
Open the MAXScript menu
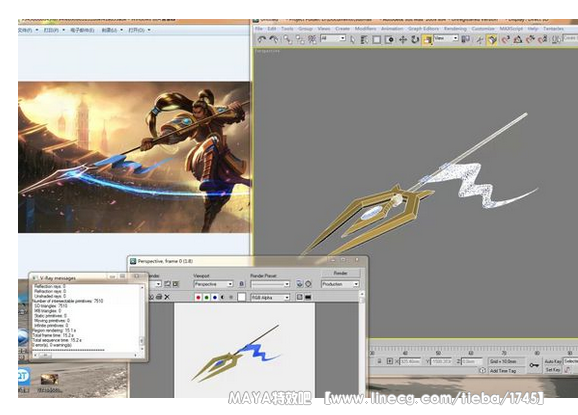(511, 28)
